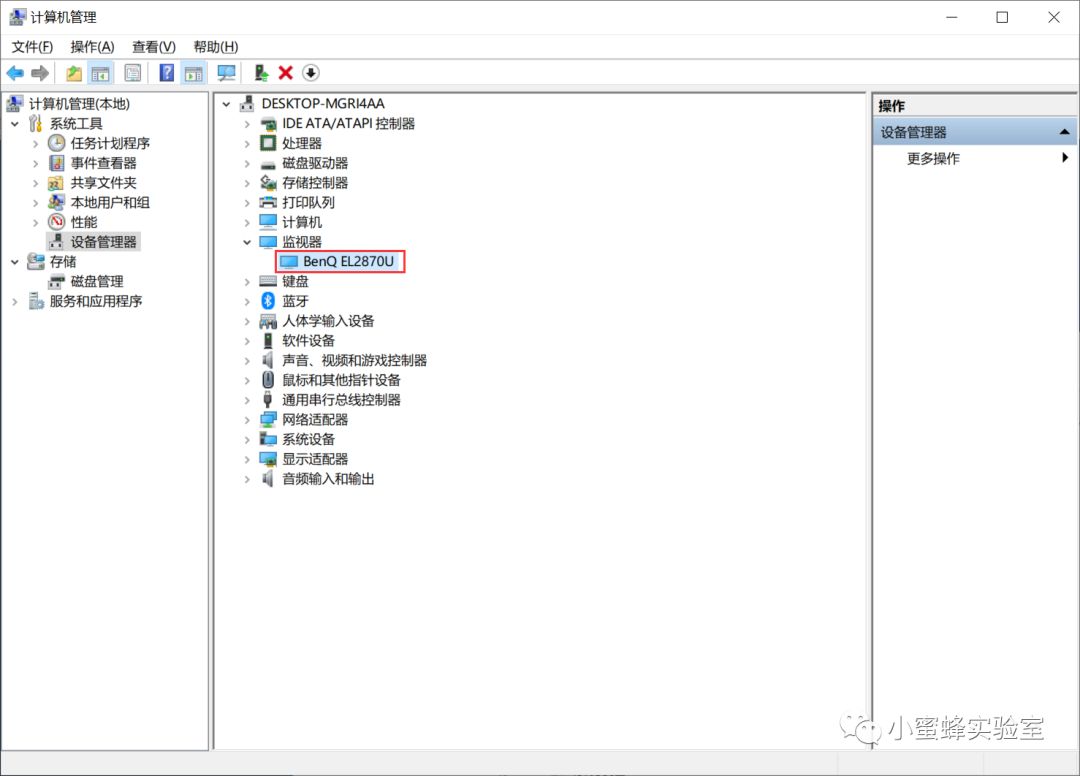Expand the 共享文件夹 node

coord(36,183)
